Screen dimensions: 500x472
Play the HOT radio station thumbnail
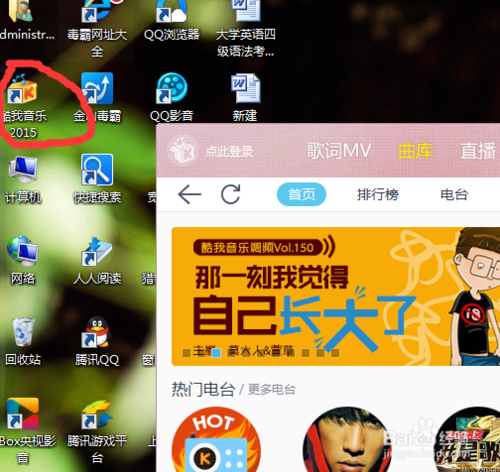tap(216, 440)
